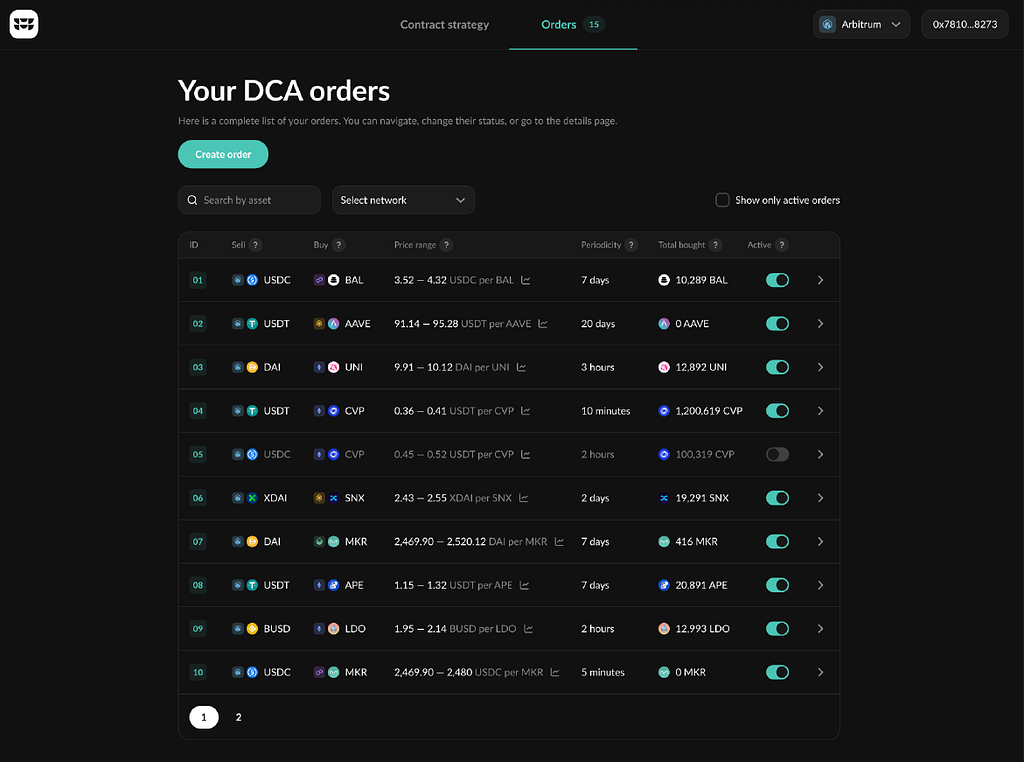1024x762 pixels.
Task: Click the help icon next to Sell column
Action: pos(255,245)
